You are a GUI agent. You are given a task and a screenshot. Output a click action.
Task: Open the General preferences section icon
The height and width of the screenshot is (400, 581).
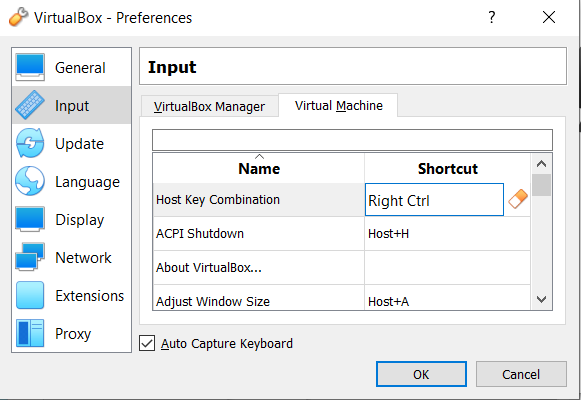click(x=30, y=67)
